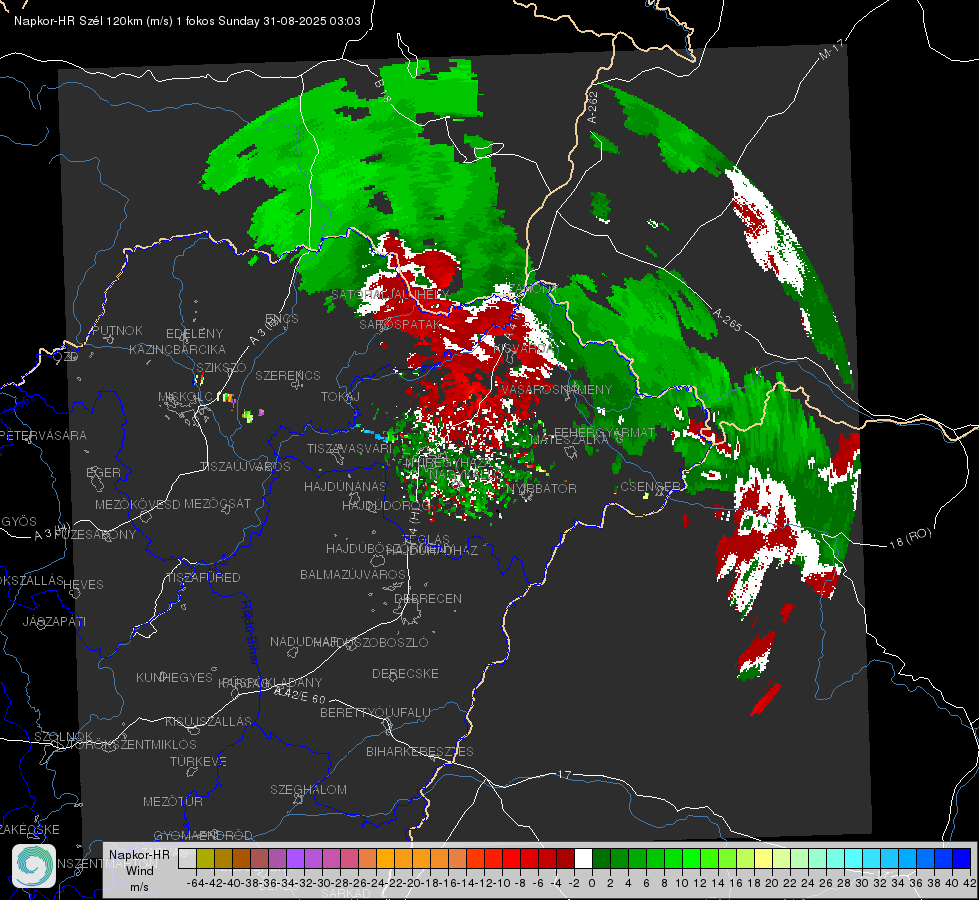
Task: Click the JASZAPATI label
Action: [54, 621]
